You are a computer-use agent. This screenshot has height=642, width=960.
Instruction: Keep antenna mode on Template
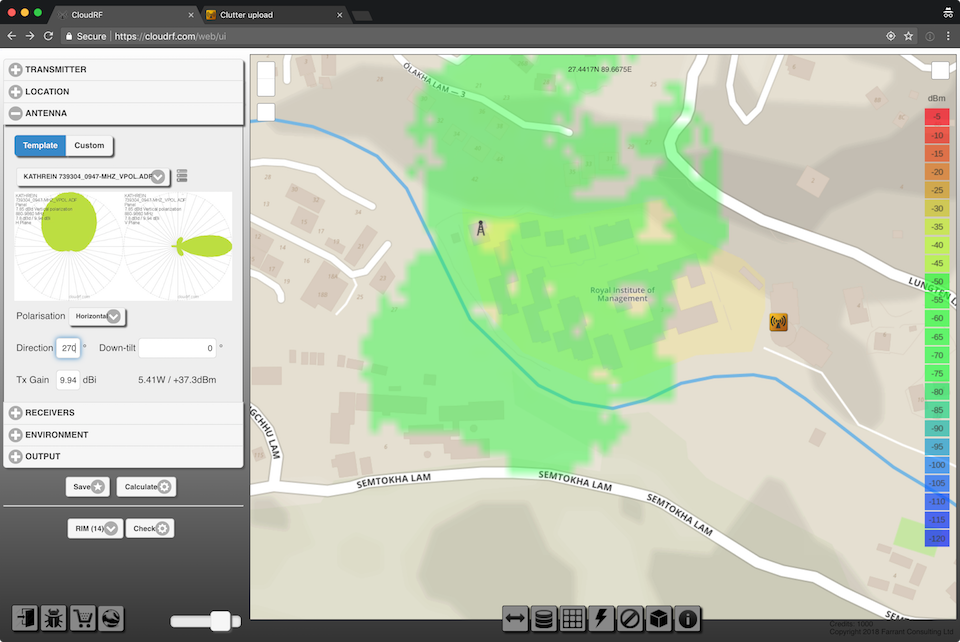pos(40,145)
